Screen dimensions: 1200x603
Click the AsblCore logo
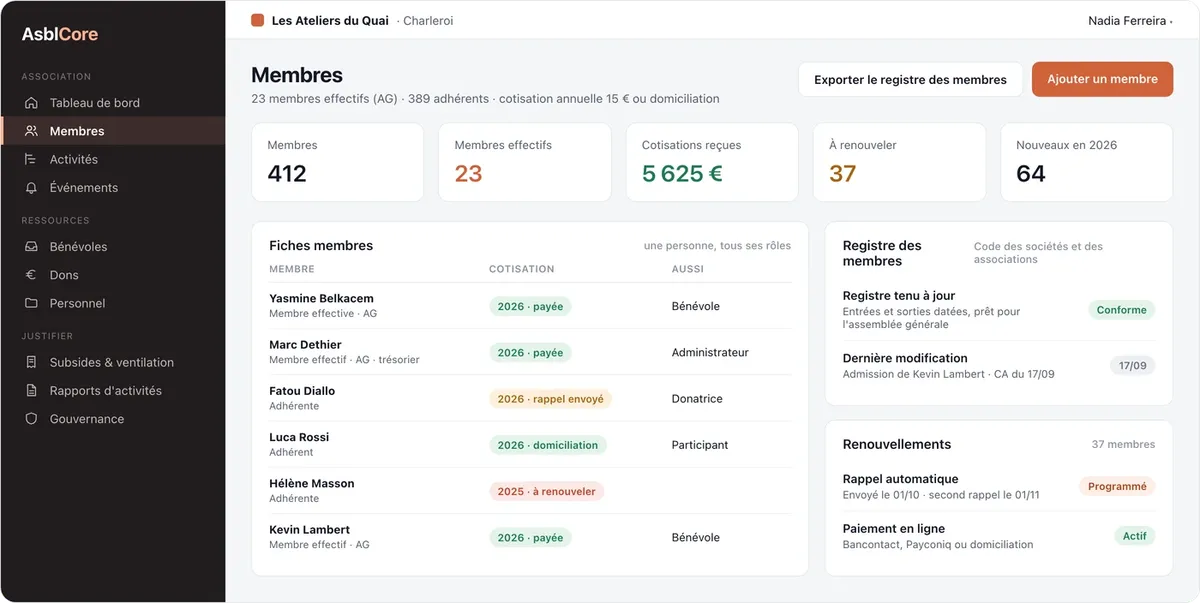pyautogui.click(x=60, y=34)
